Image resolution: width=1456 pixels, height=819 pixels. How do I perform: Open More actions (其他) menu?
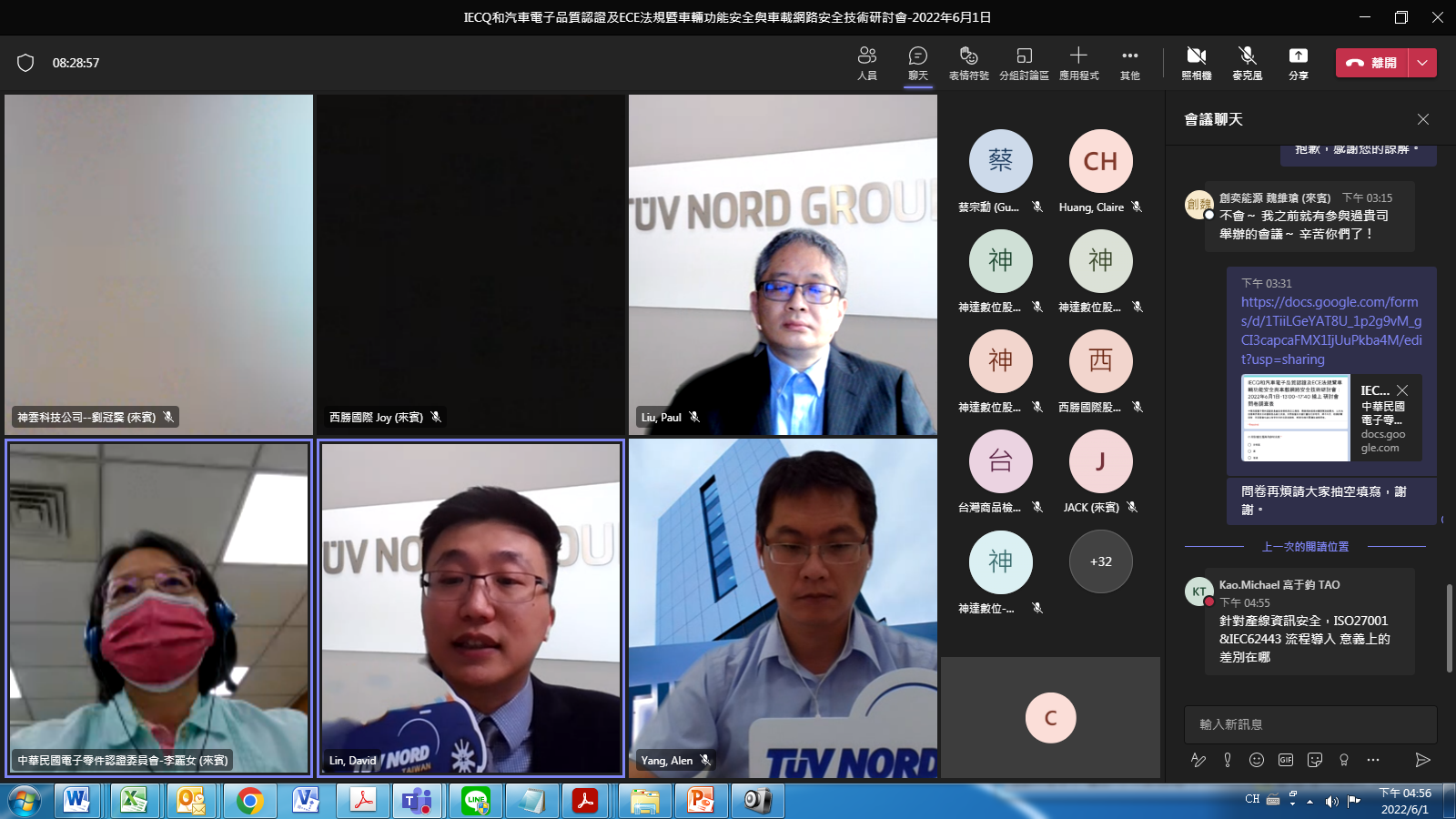(x=1130, y=63)
